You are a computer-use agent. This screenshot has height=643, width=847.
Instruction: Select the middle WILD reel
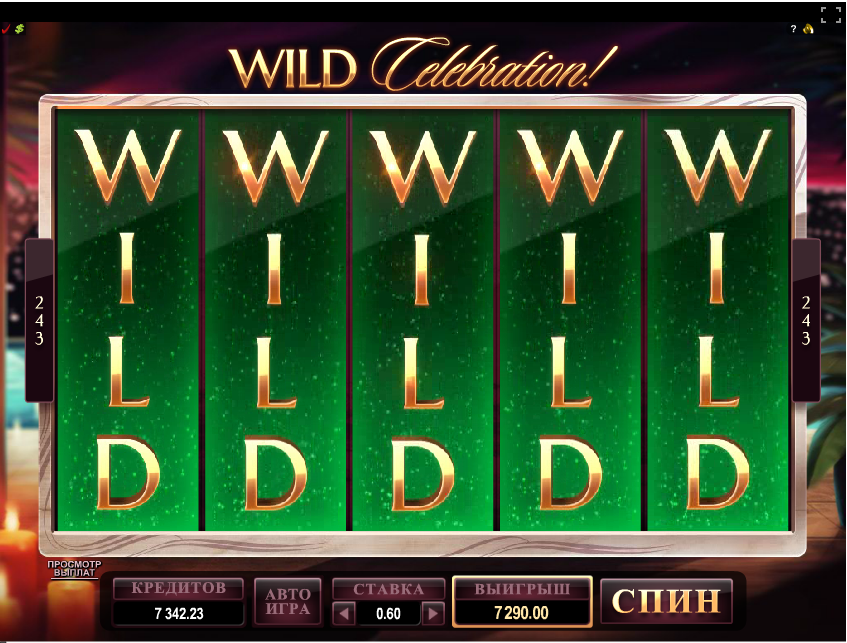[422, 320]
